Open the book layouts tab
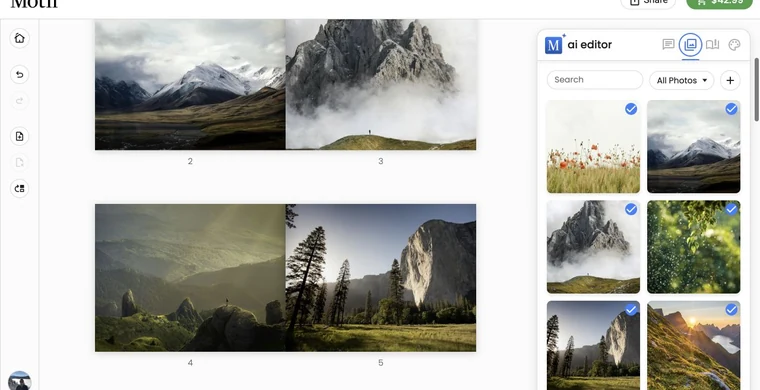The width and height of the screenshot is (760, 390). [712, 45]
